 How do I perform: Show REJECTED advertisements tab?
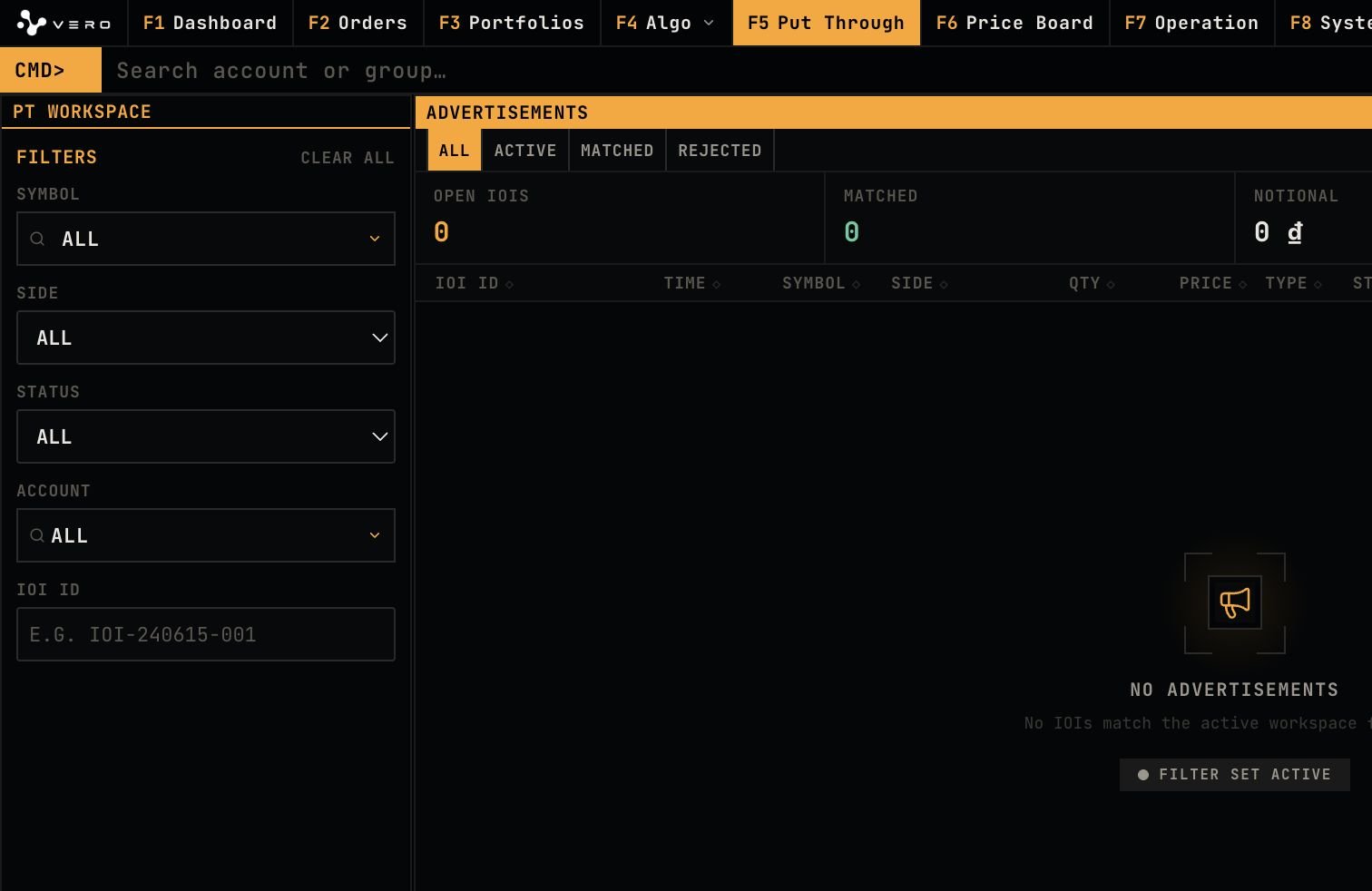pyautogui.click(x=720, y=151)
